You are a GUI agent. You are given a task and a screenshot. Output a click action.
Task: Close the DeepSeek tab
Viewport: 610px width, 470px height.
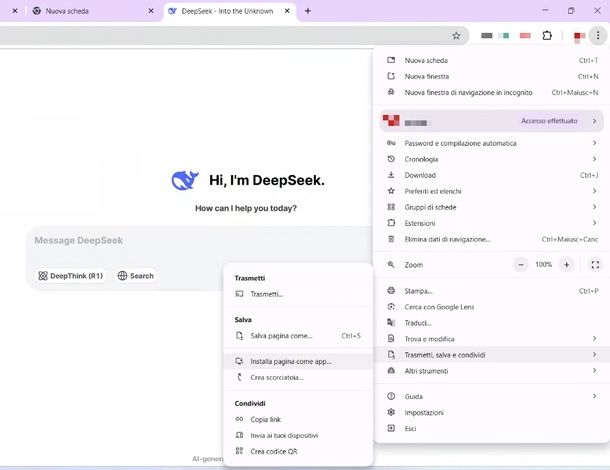[287, 11]
